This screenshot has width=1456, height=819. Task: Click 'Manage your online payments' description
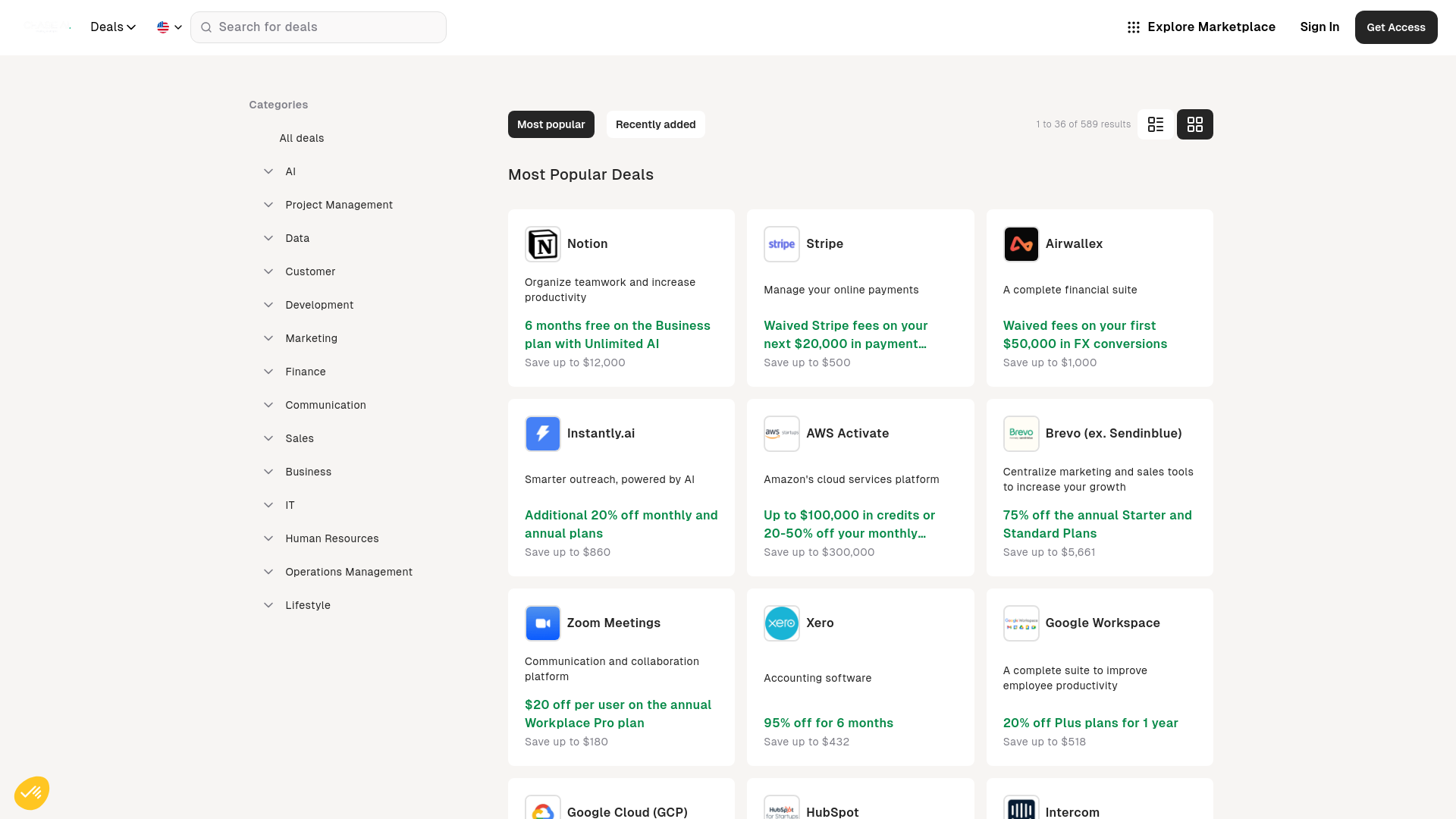point(841,290)
